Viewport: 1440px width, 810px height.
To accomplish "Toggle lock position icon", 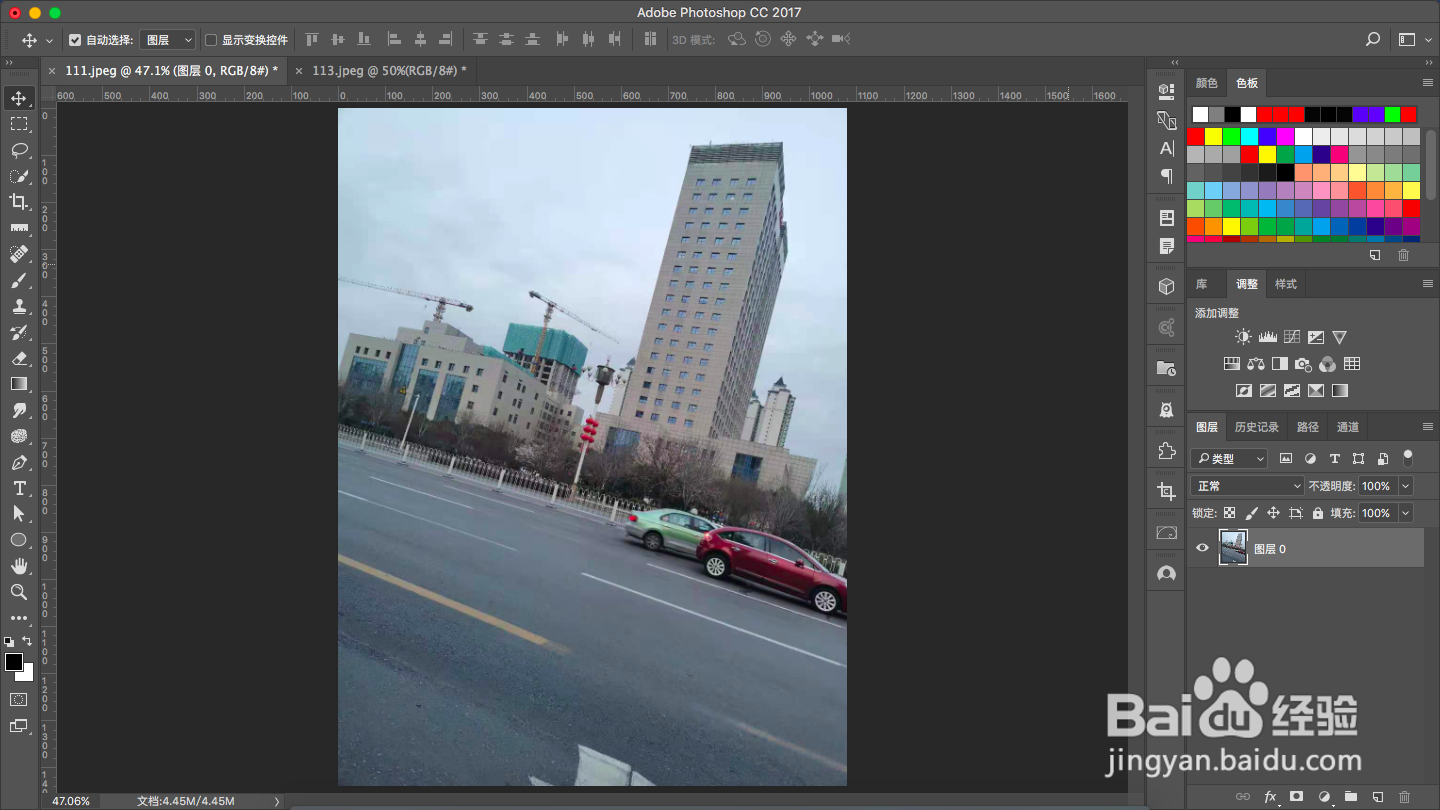I will coord(1273,513).
